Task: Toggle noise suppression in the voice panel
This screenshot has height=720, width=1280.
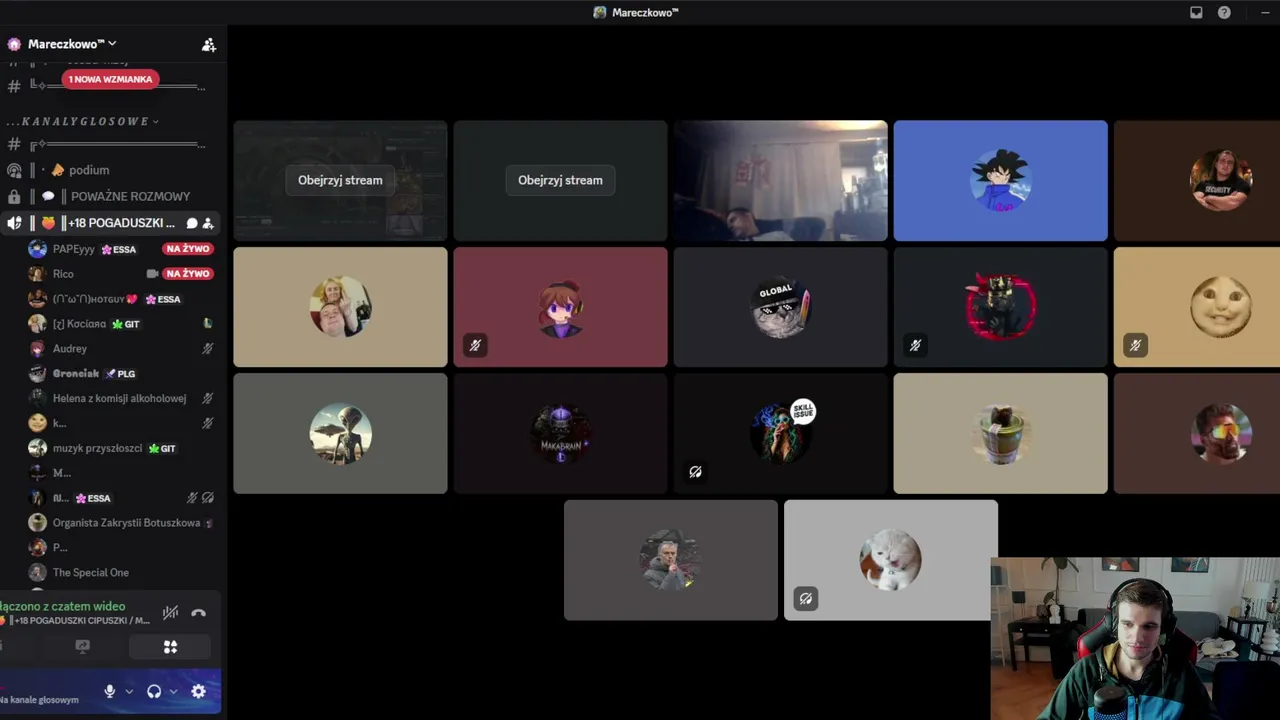Action: [171, 613]
